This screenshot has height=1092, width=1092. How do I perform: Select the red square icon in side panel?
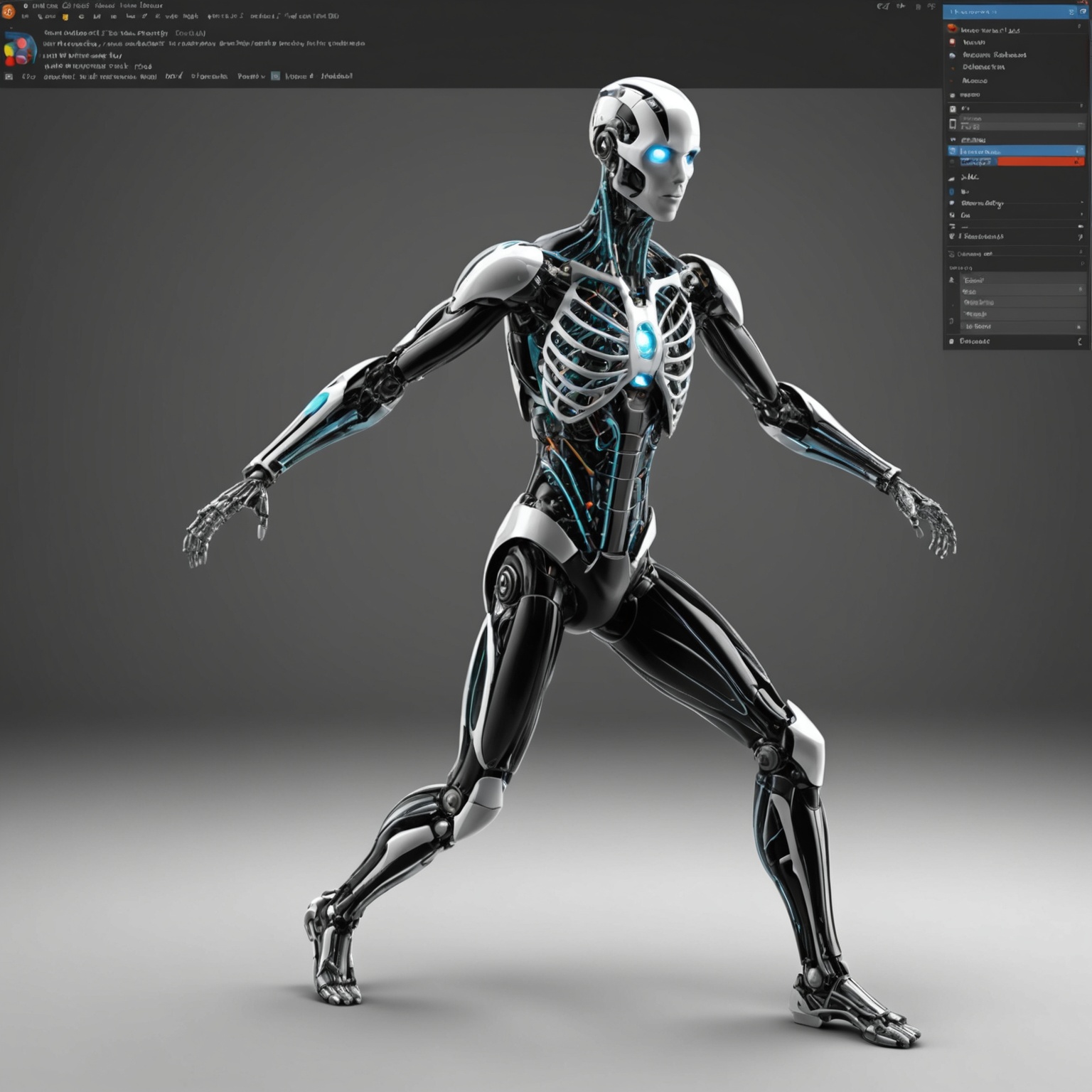tap(953, 42)
